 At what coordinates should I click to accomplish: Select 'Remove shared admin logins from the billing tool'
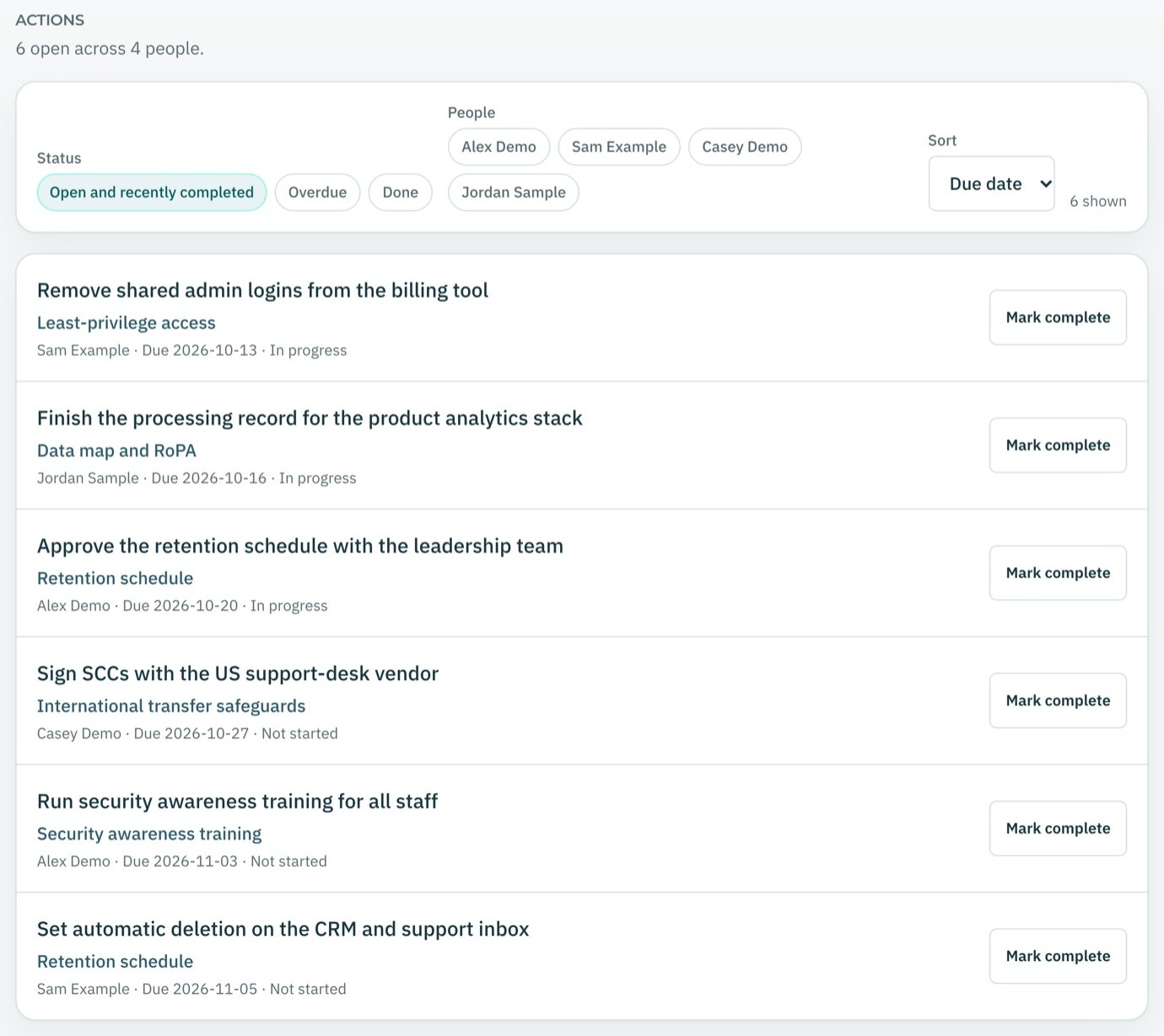tap(262, 290)
